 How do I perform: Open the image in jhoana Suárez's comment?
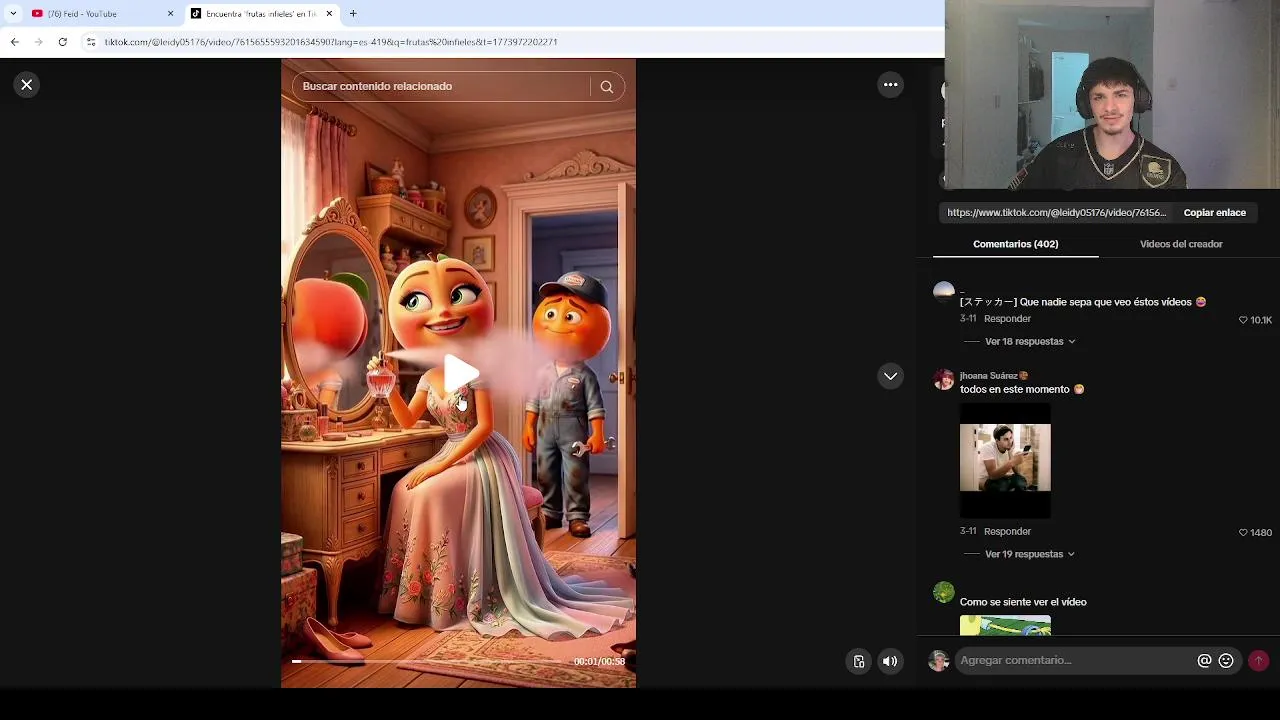[x=1005, y=461]
